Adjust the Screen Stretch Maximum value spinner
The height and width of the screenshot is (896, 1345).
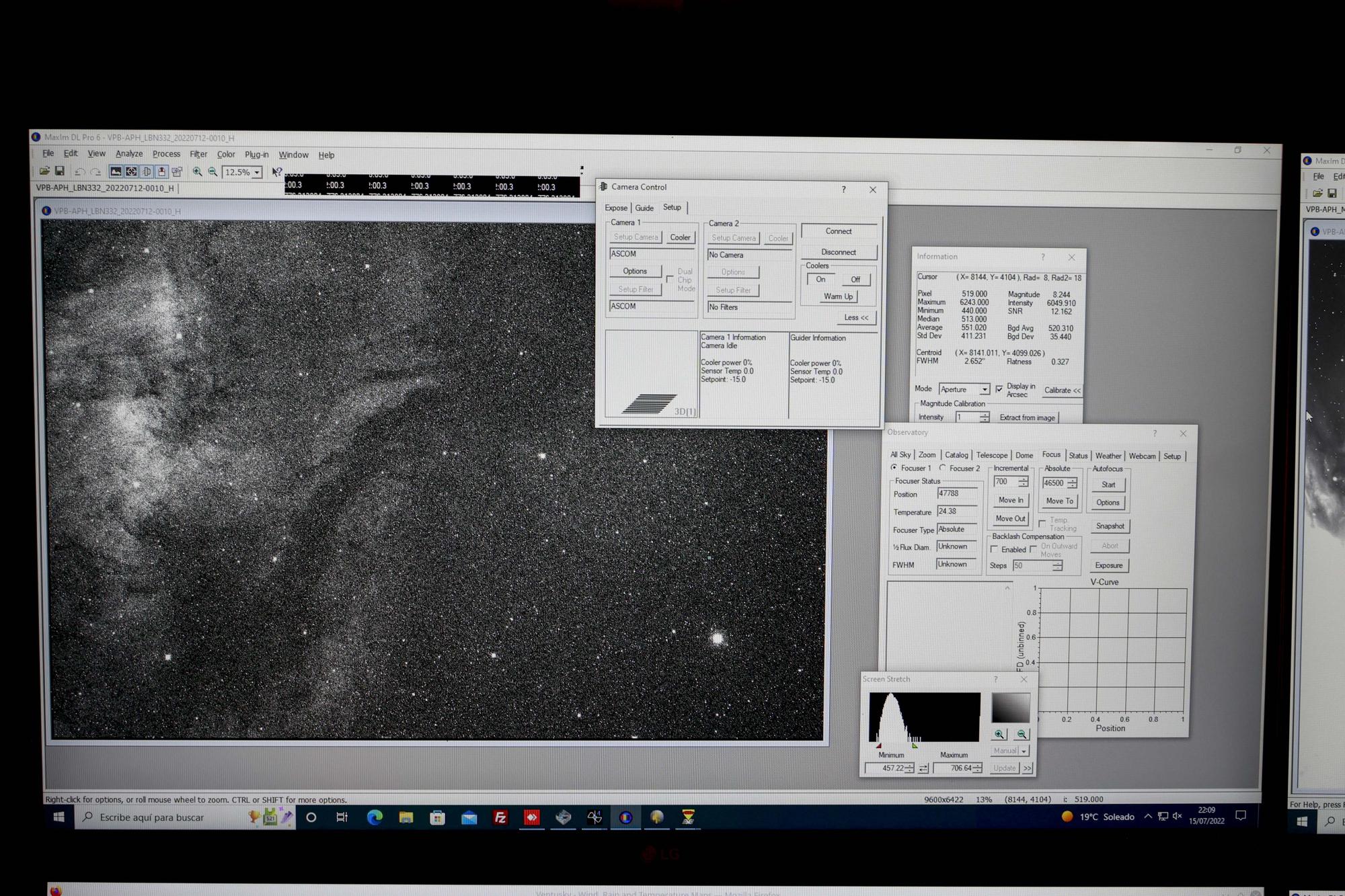pyautogui.click(x=978, y=768)
